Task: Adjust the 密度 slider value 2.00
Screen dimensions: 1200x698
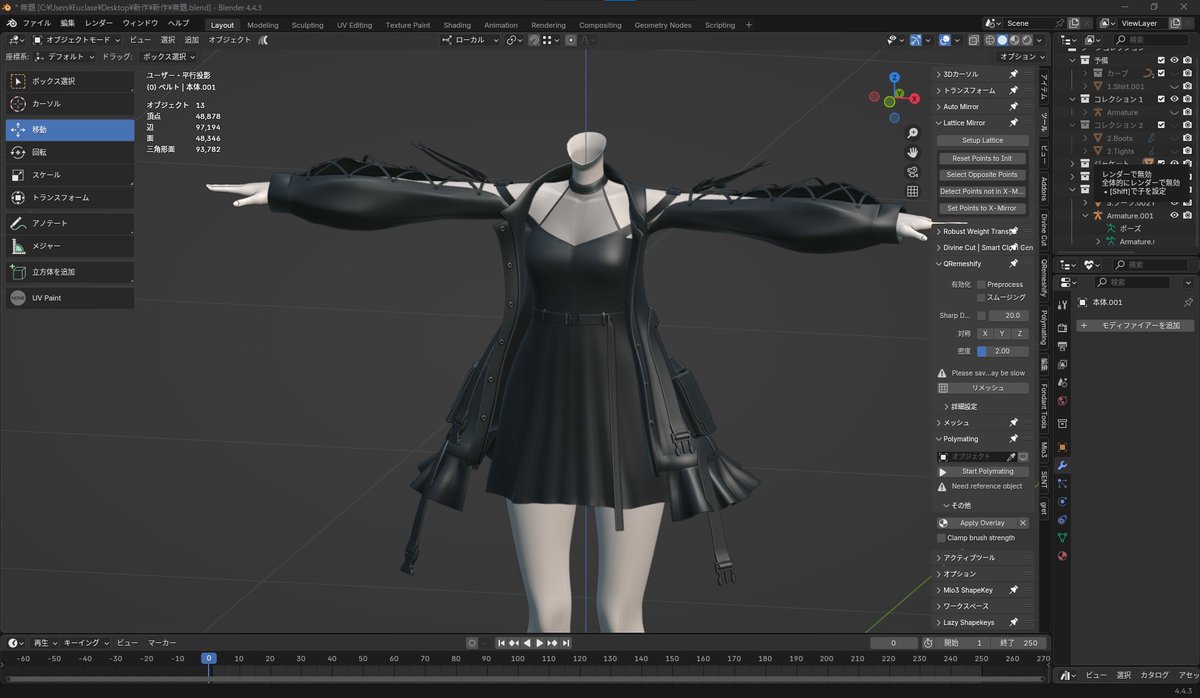Action: click(1002, 351)
